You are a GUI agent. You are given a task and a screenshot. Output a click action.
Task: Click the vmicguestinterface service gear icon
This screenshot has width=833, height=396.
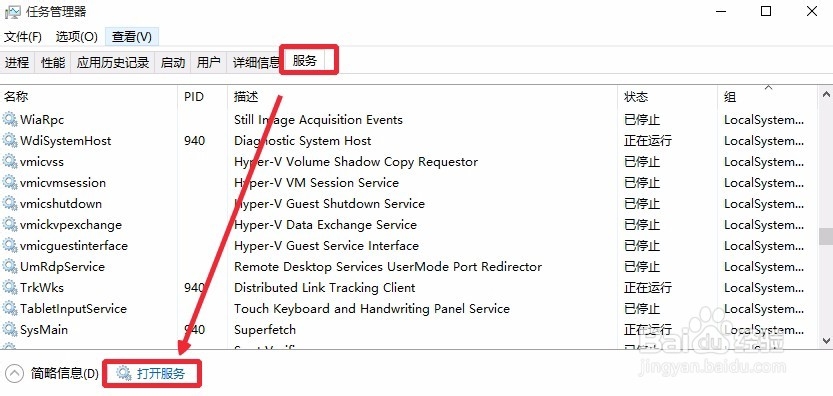pyautogui.click(x=10, y=246)
